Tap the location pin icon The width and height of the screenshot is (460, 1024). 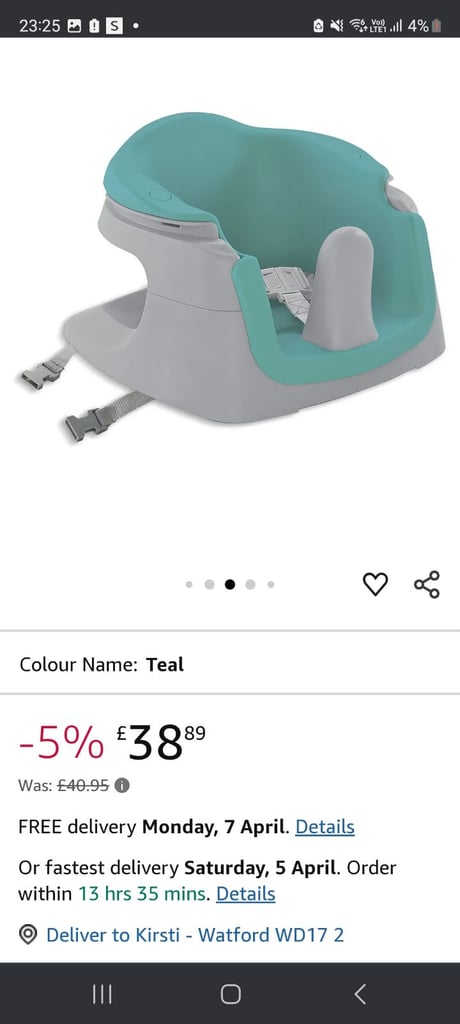pos(27,935)
